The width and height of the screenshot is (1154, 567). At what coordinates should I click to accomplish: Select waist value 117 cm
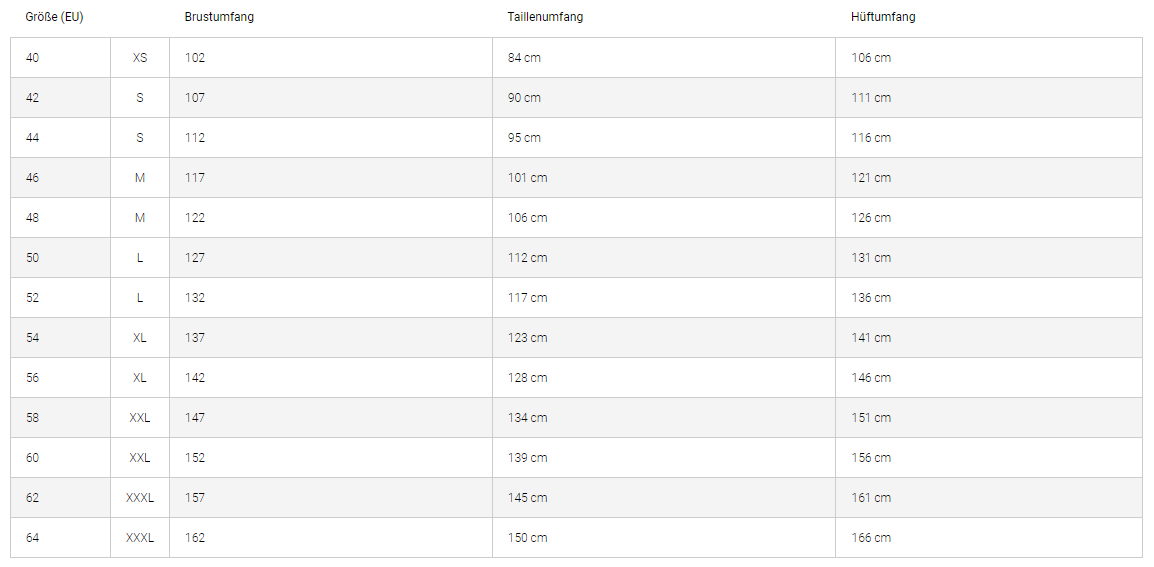528,297
